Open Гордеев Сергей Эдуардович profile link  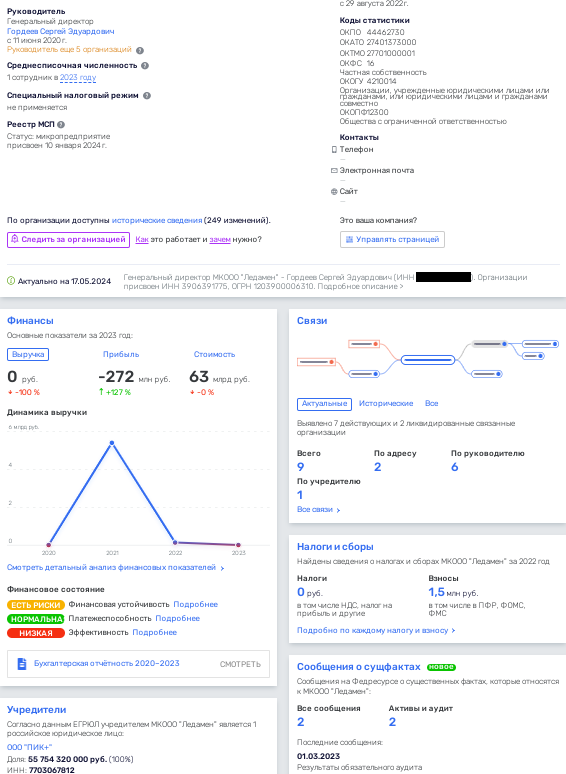click(x=61, y=31)
